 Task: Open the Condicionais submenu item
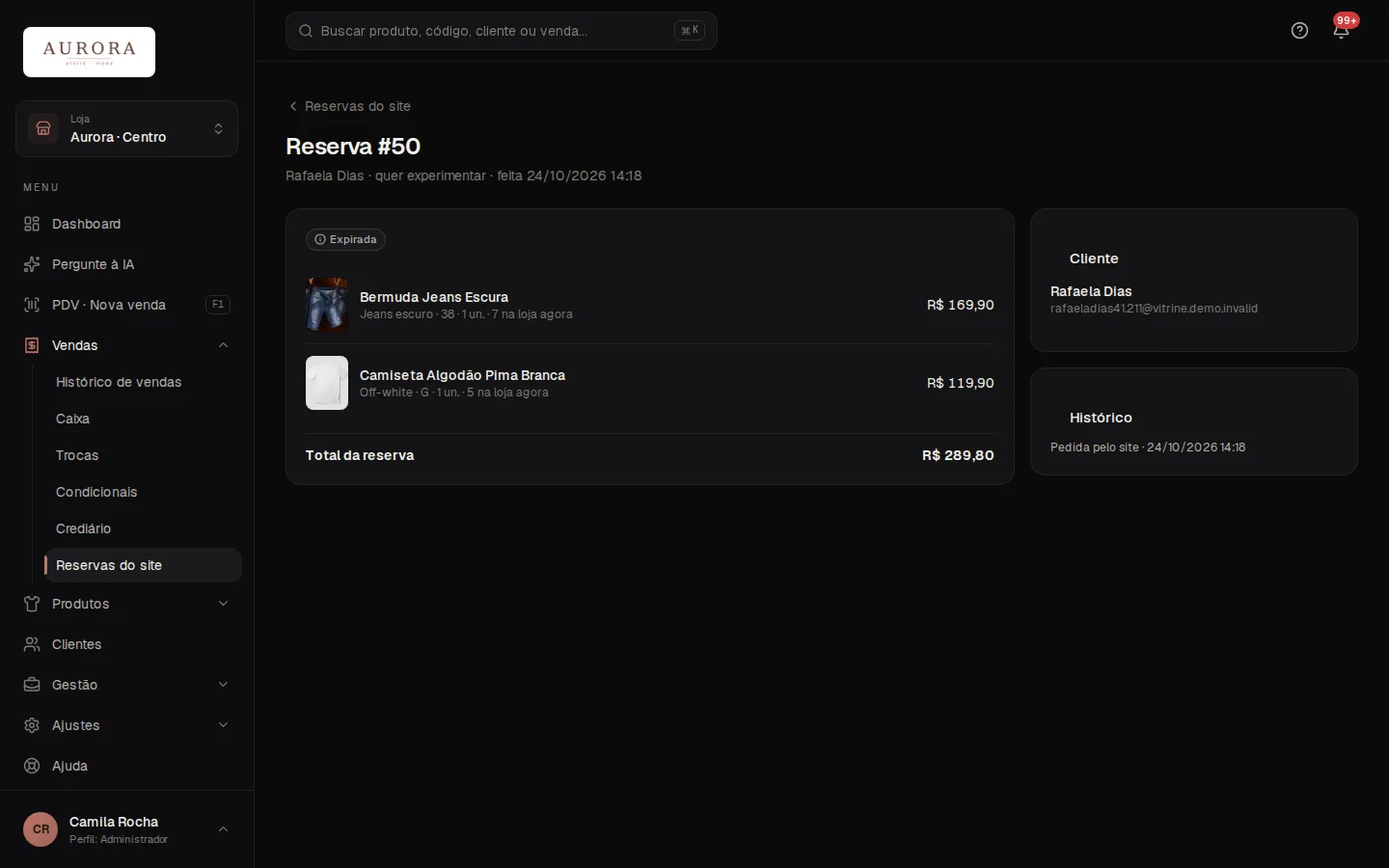click(x=143, y=492)
